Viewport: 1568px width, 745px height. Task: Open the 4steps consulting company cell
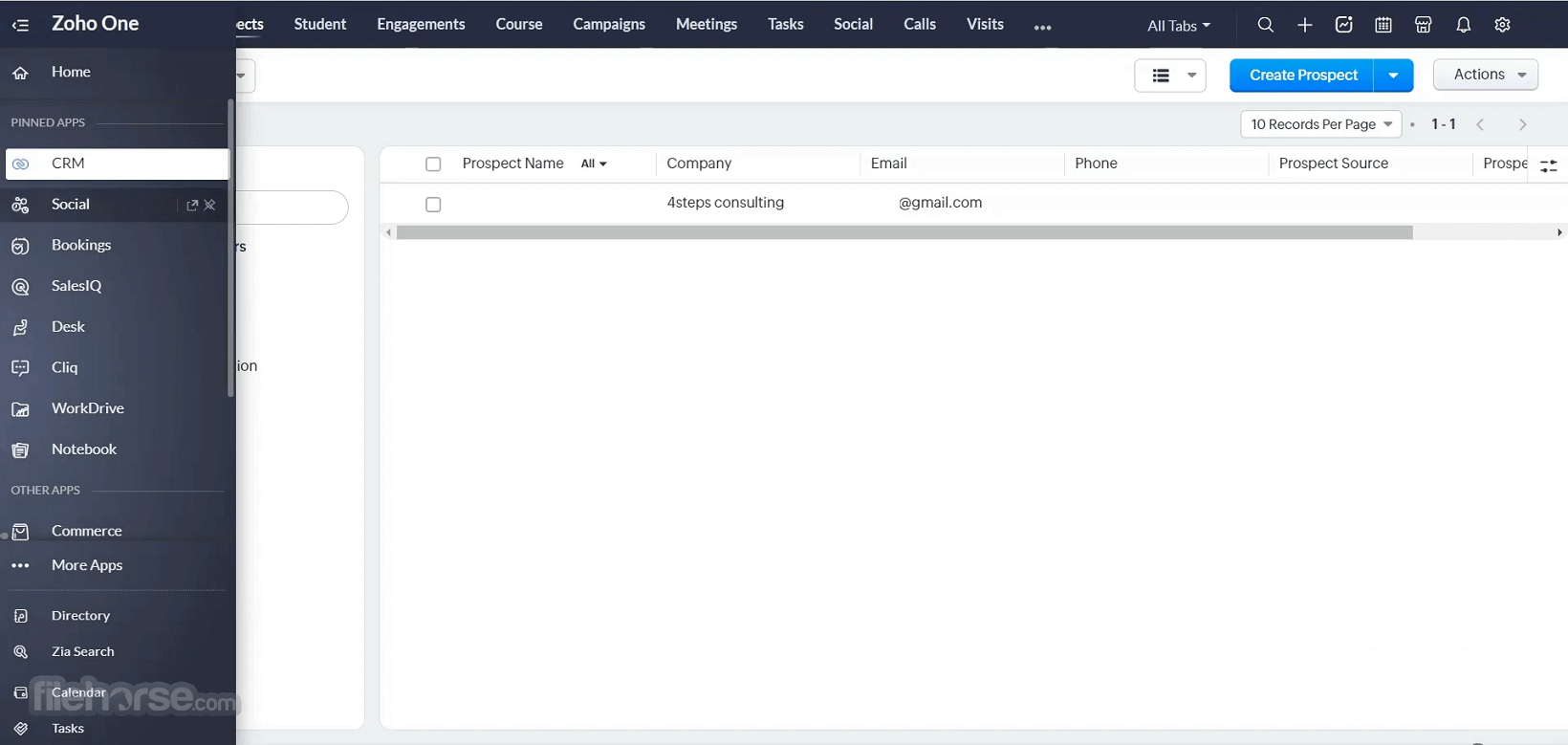[726, 203]
